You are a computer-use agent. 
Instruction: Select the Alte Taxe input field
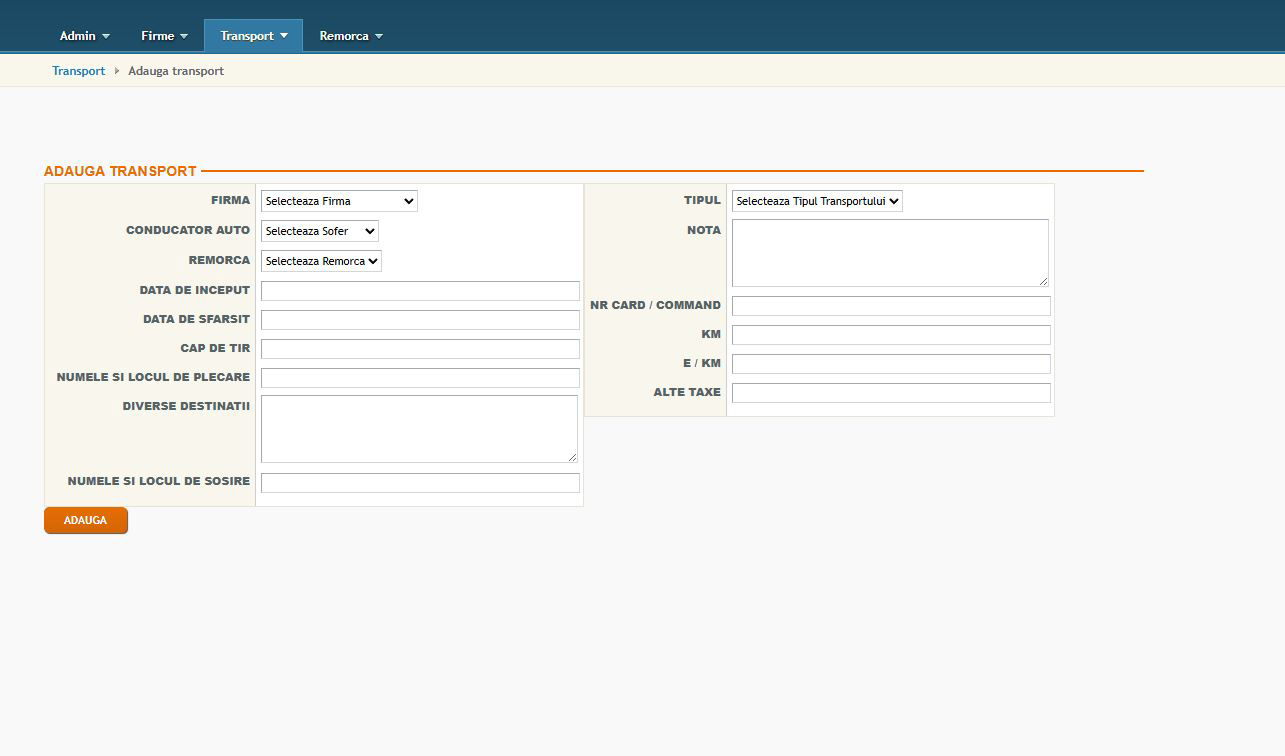[891, 393]
